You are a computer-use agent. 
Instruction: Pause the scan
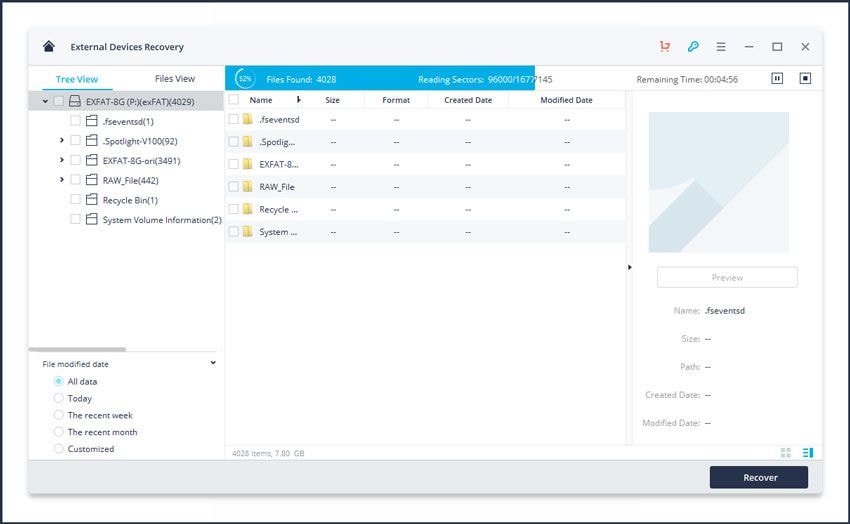(x=777, y=79)
